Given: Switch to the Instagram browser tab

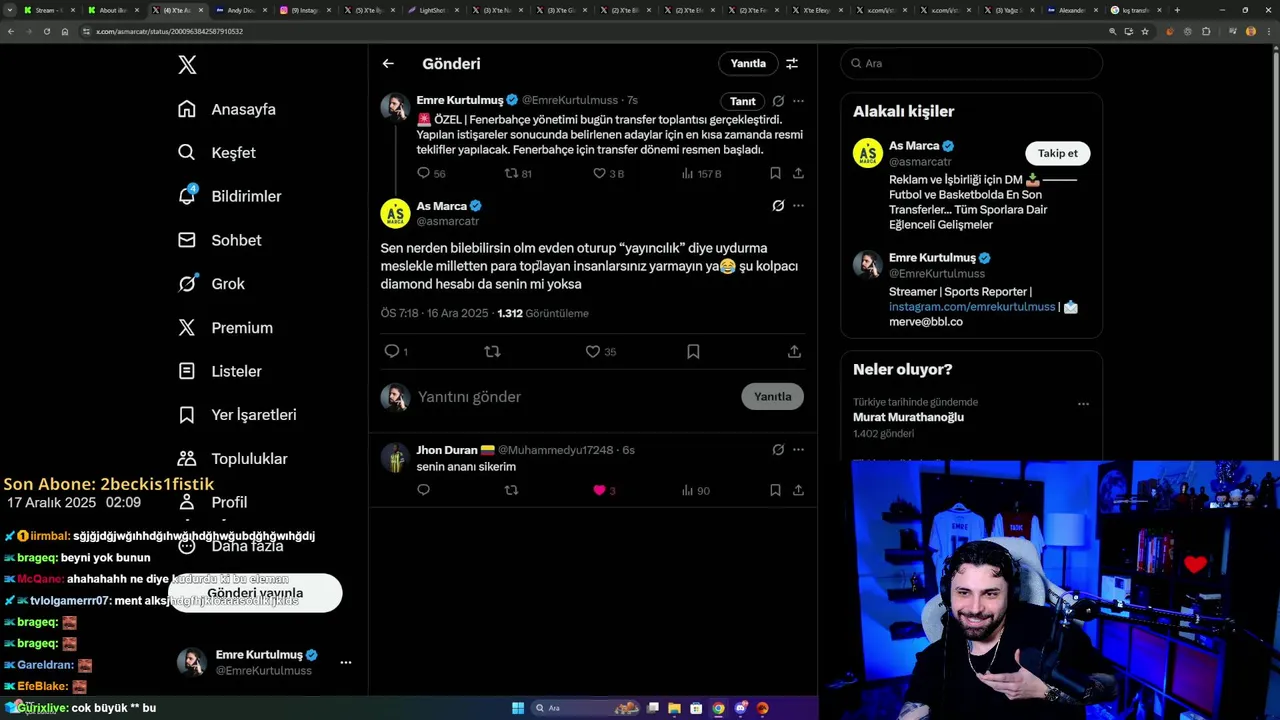Looking at the screenshot, I should click(x=305, y=10).
